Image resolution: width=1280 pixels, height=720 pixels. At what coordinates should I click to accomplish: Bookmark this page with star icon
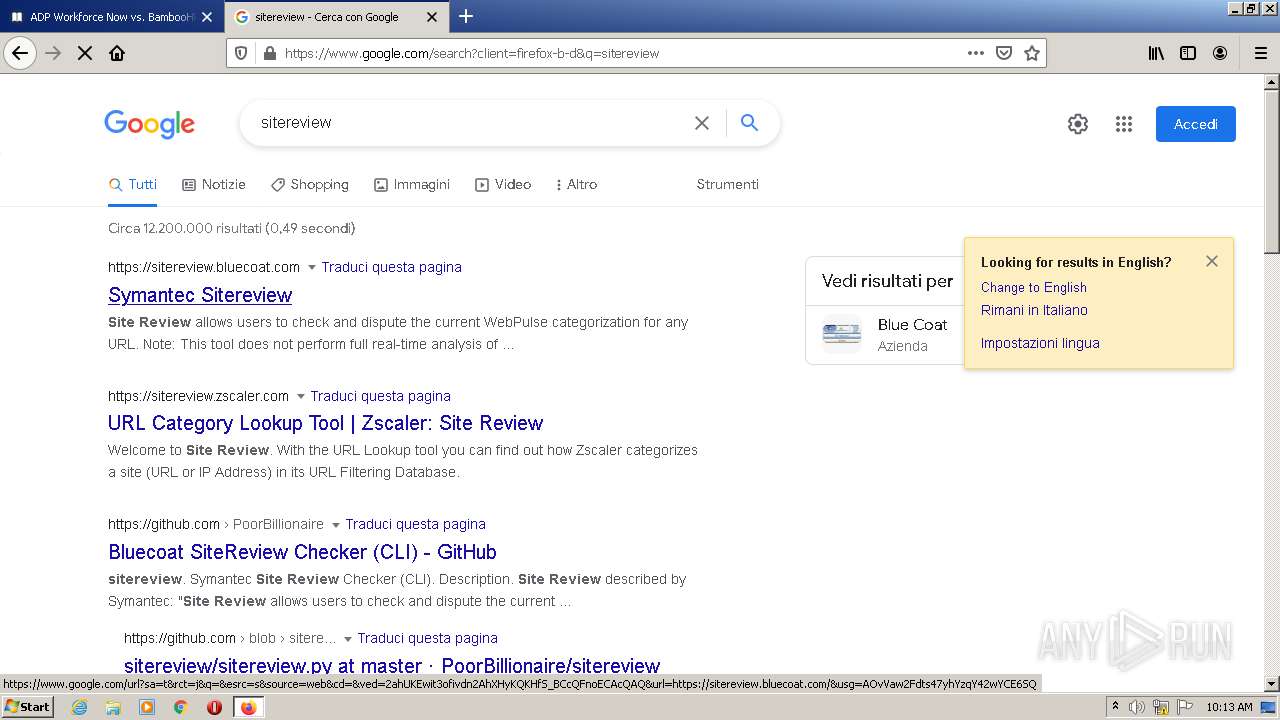(1032, 53)
